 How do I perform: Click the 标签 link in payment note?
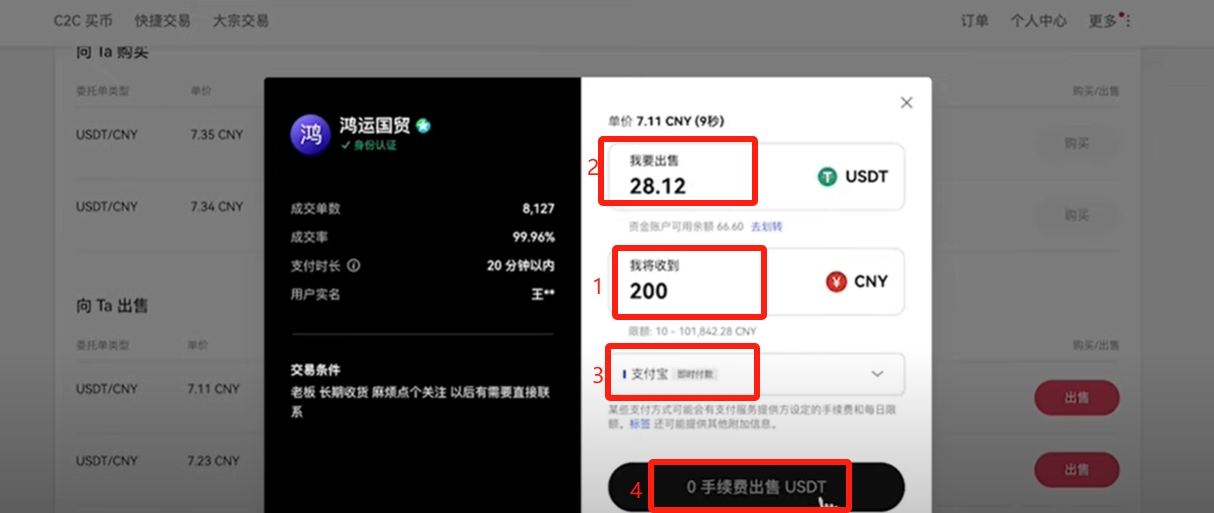coord(639,424)
